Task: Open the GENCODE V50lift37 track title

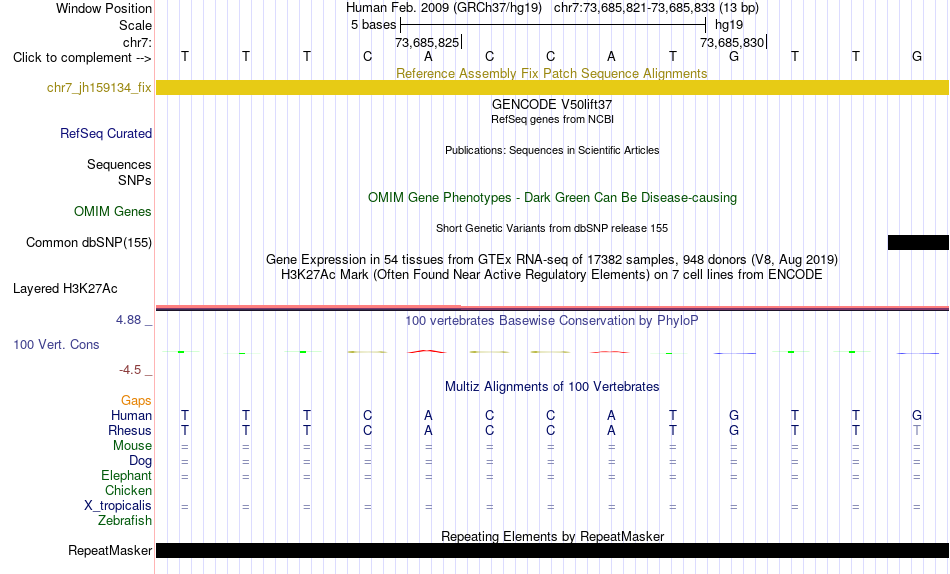Action: 551,104
